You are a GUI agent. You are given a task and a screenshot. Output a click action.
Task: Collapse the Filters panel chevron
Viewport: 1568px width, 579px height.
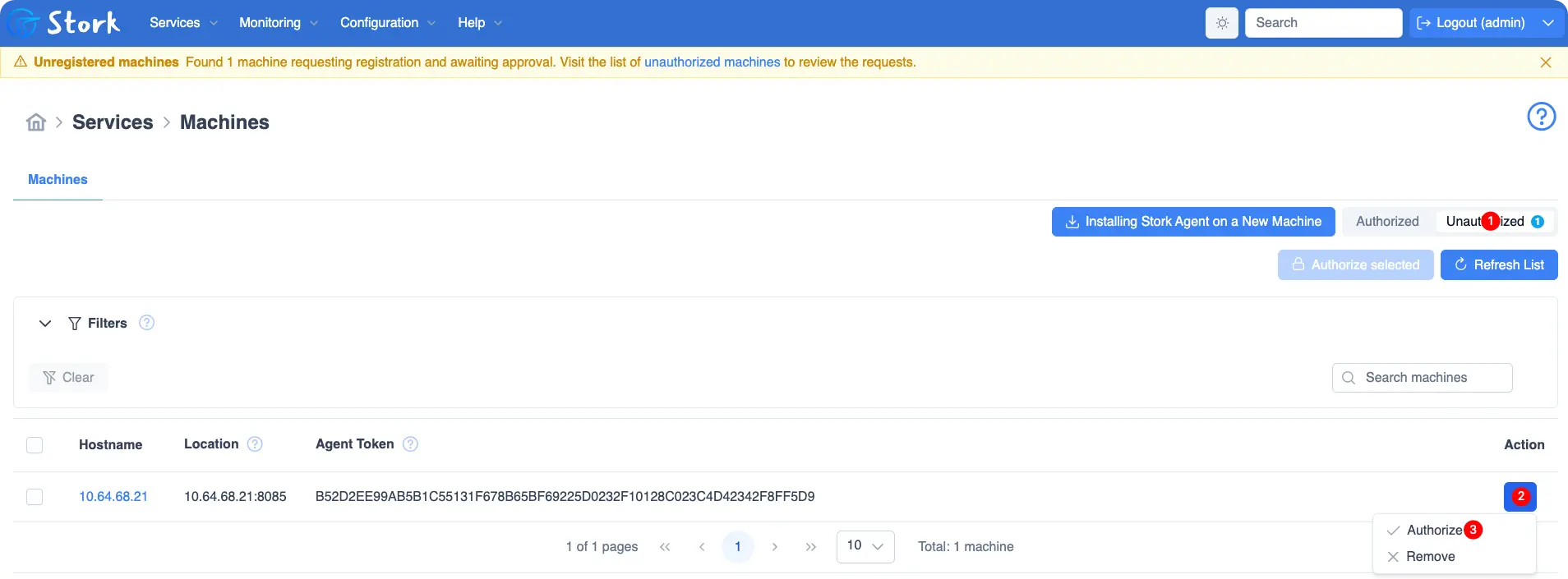pos(45,324)
